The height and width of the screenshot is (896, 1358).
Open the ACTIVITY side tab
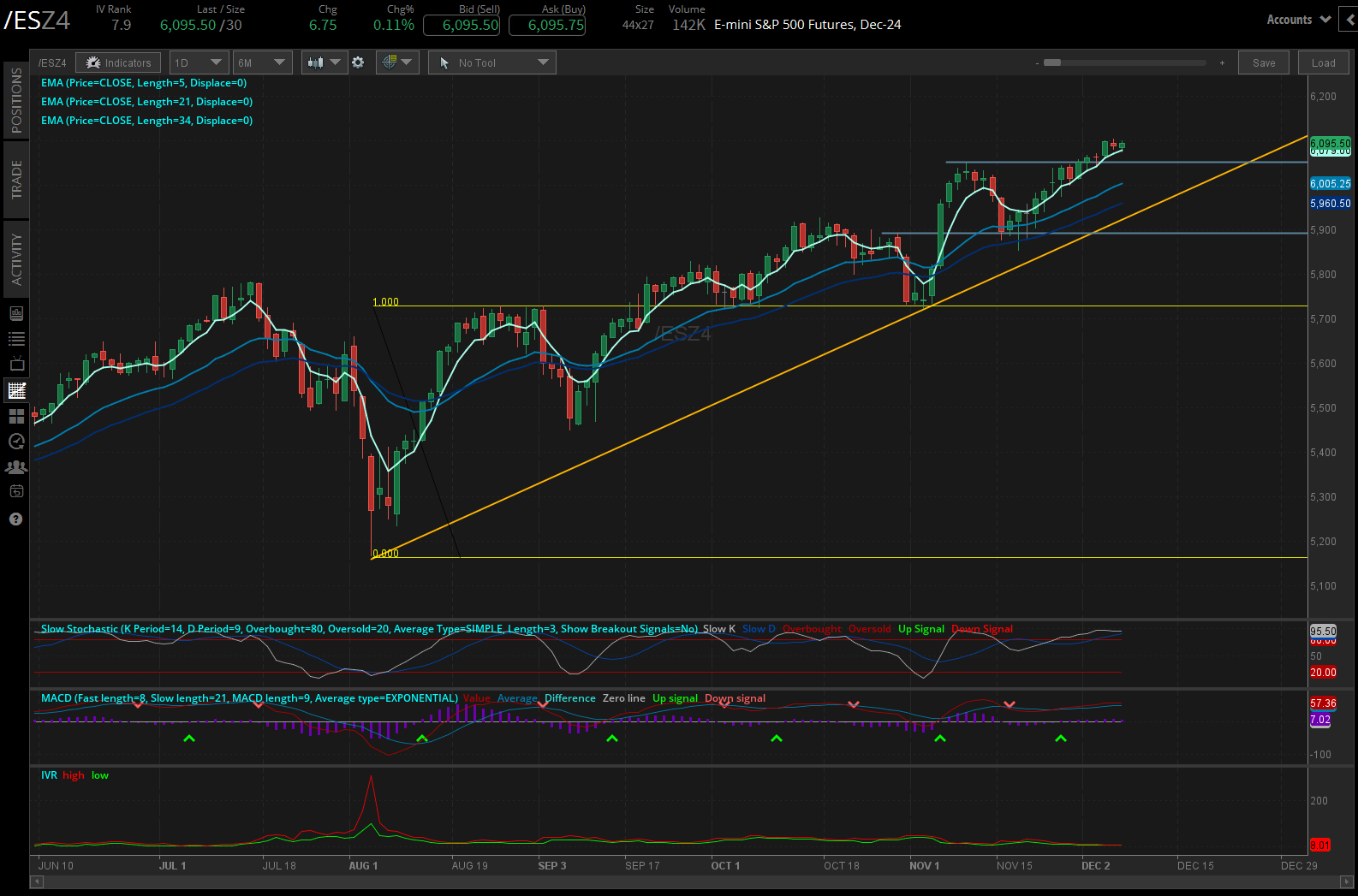coord(16,259)
